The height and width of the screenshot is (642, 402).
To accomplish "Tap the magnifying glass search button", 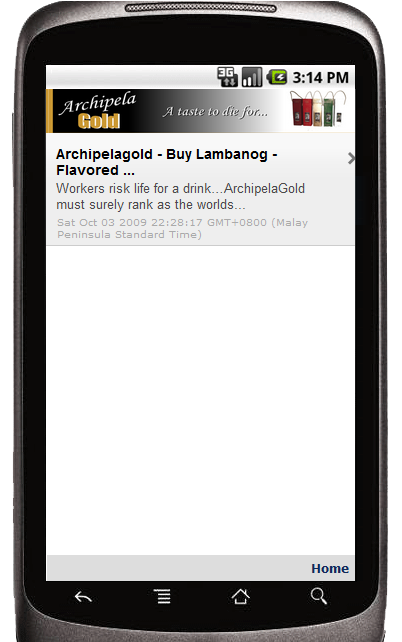I will click(x=318, y=596).
